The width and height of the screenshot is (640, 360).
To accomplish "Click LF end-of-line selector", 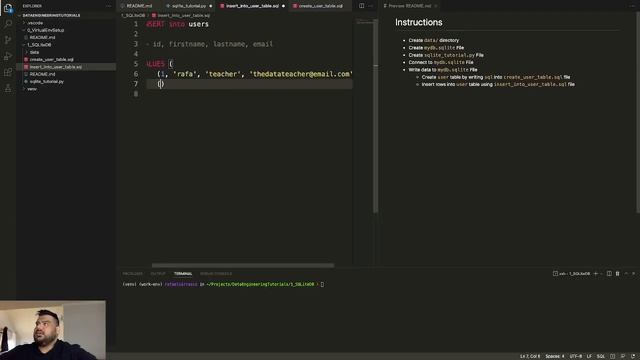I will pyautogui.click(x=589, y=356).
